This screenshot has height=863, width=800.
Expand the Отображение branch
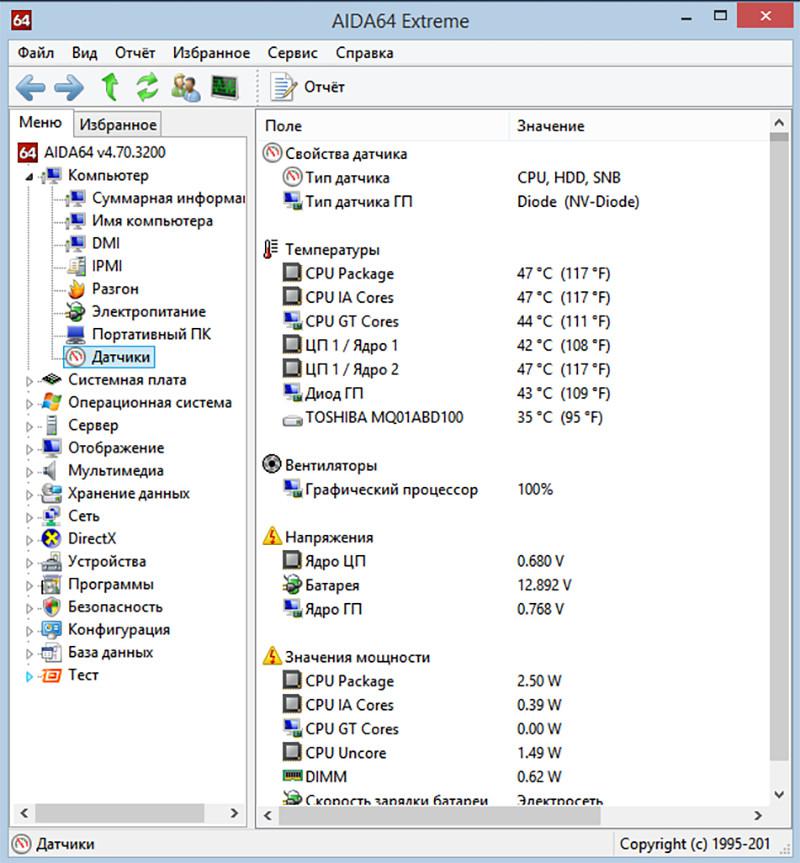(x=30, y=449)
